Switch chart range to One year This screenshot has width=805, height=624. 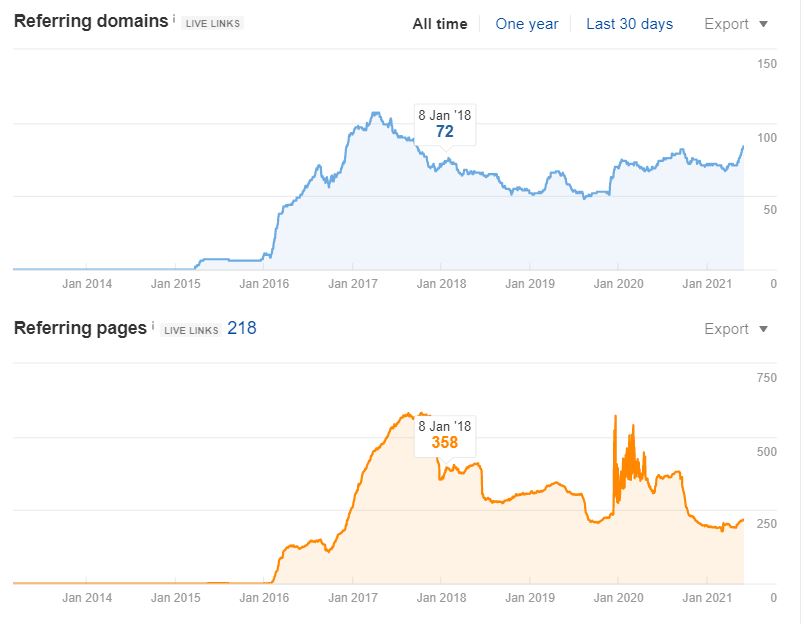527,24
